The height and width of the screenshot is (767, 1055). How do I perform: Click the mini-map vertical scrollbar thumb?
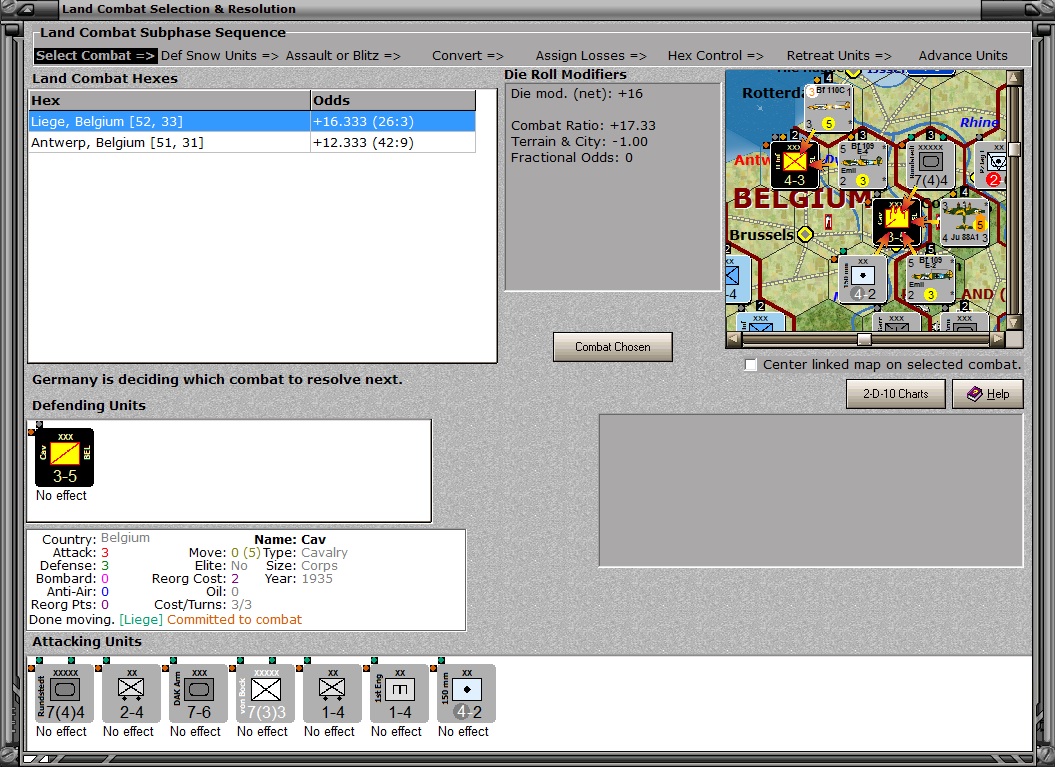coord(1014,149)
